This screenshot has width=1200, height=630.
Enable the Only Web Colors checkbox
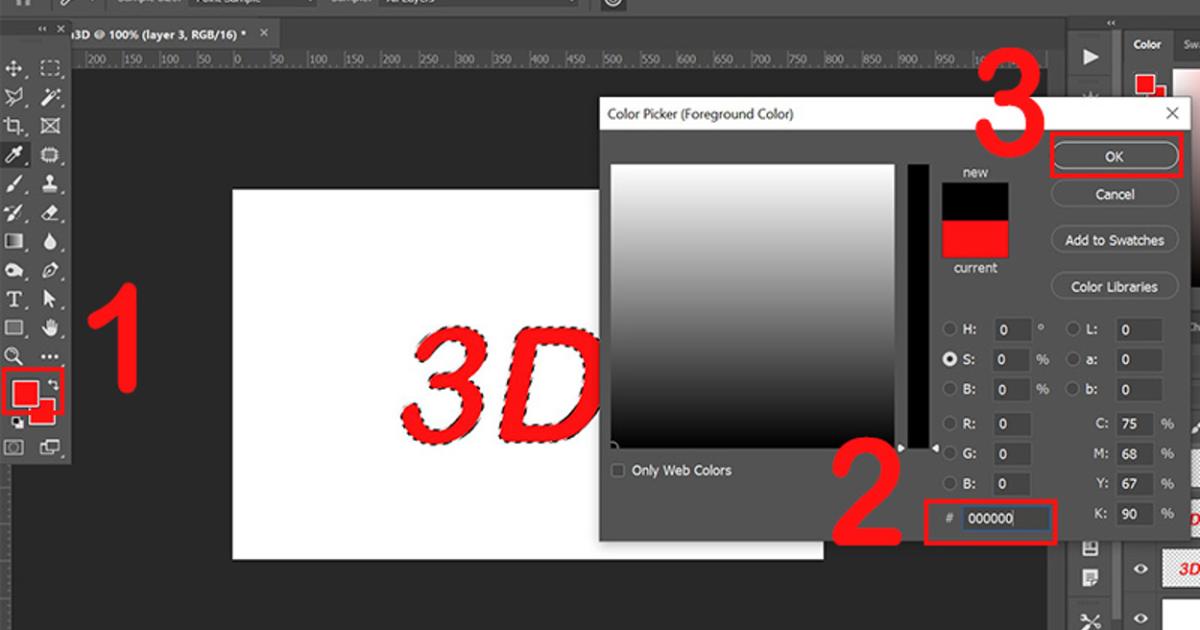tap(618, 470)
